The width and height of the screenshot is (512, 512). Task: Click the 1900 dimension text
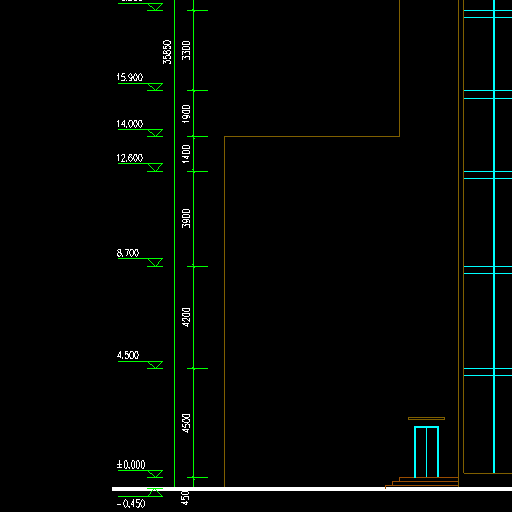coord(186,114)
